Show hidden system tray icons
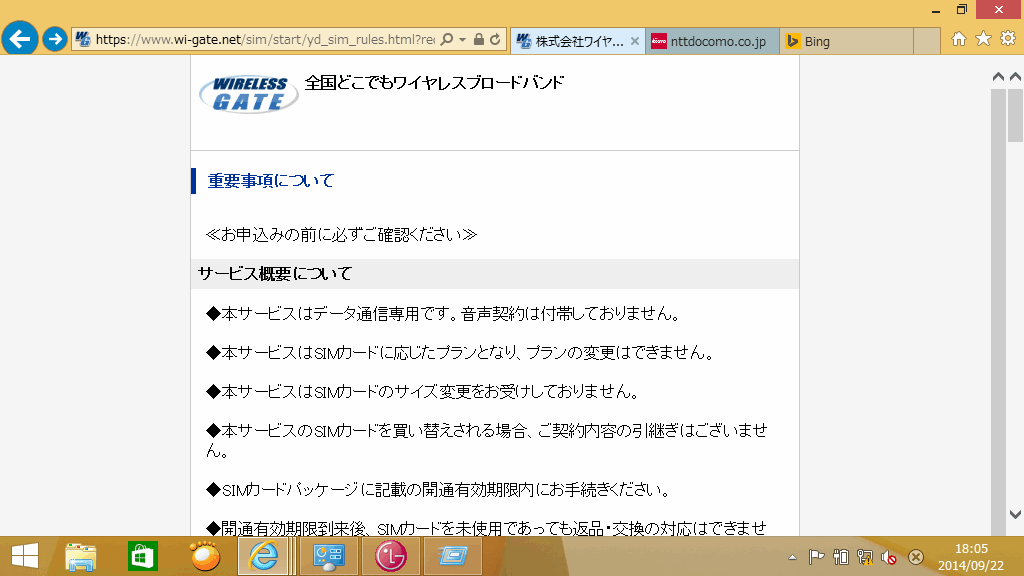This screenshot has width=1024, height=576. [x=793, y=557]
